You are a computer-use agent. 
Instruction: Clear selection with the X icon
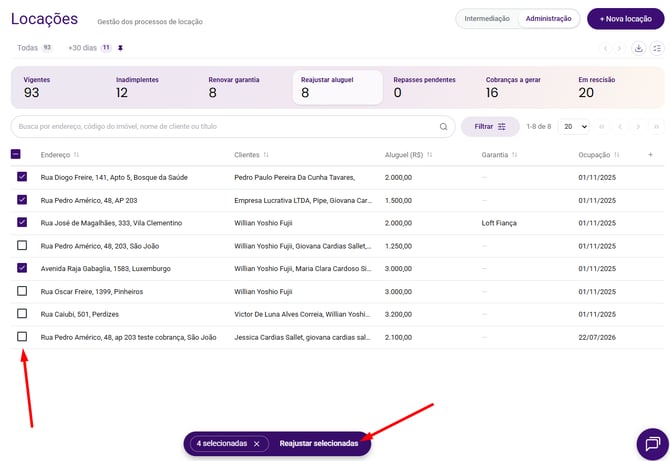[x=256, y=444]
